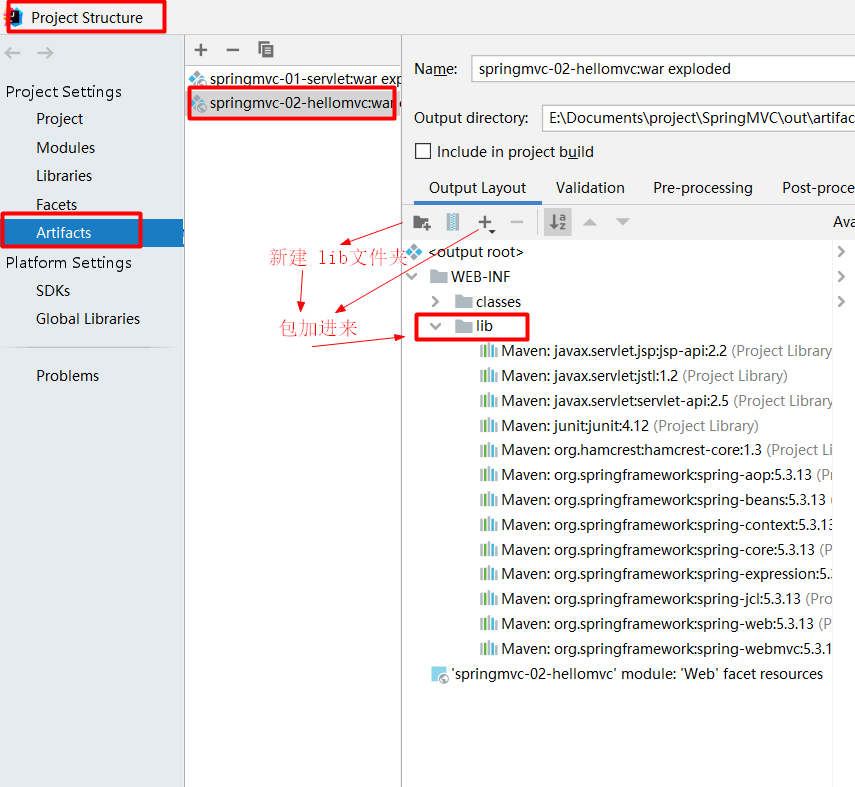Select the output root node
Image resolution: width=855 pixels, height=787 pixels.
(475, 252)
